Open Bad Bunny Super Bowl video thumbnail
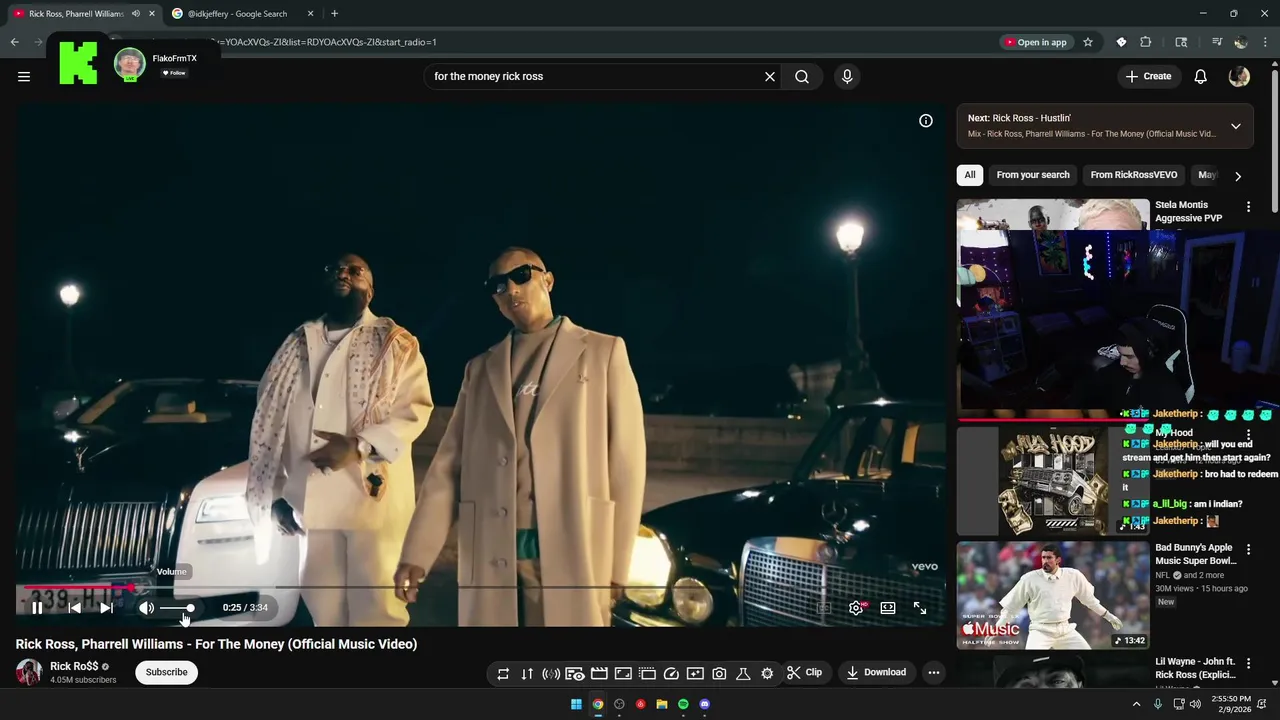 coord(1053,595)
